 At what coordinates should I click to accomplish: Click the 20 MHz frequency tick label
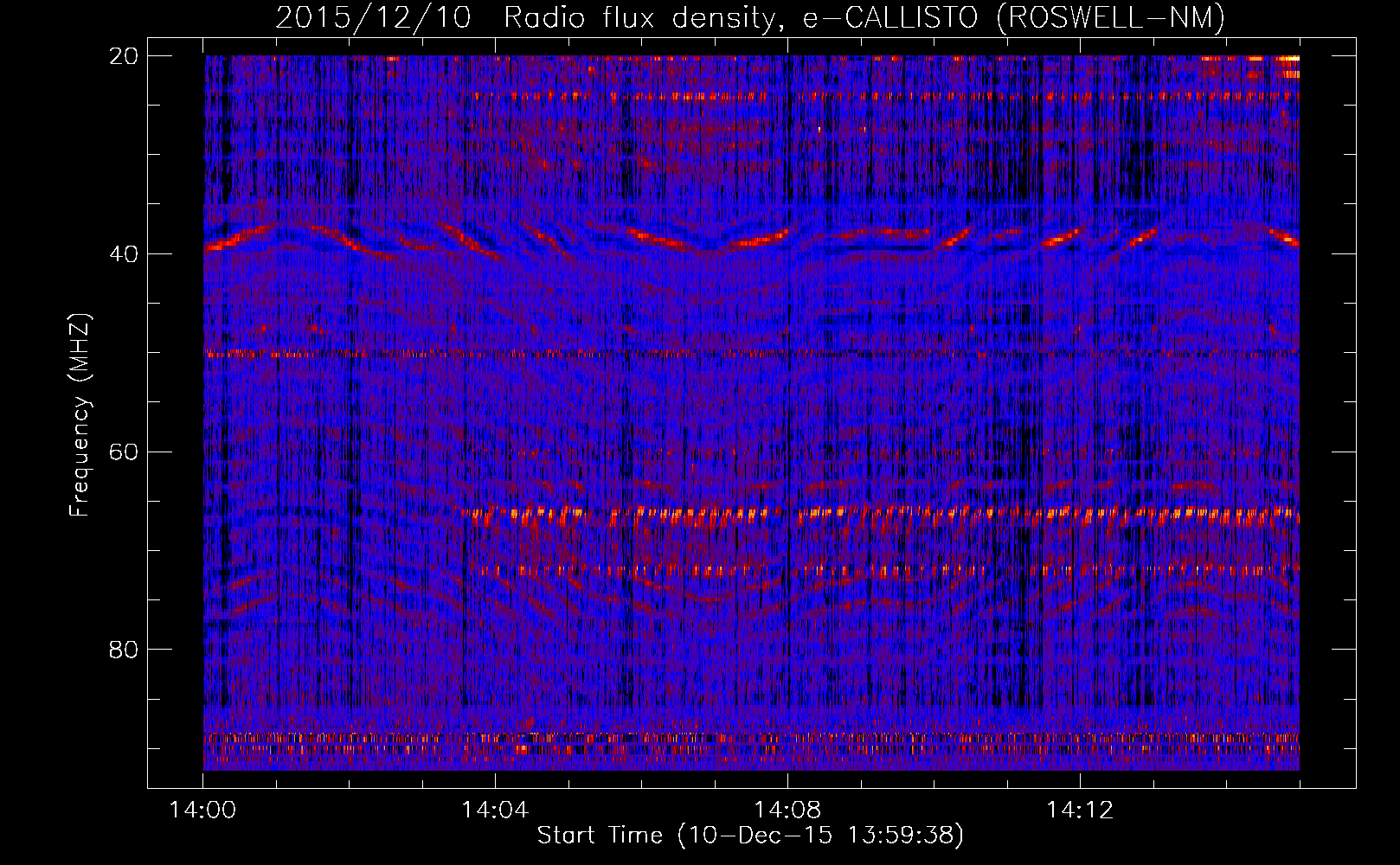(124, 55)
